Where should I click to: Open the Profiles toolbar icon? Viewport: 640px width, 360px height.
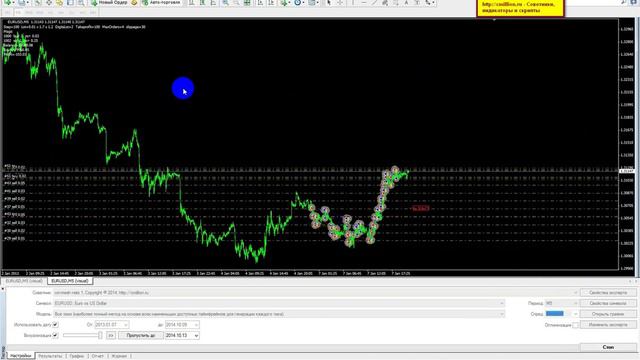coord(21,2)
